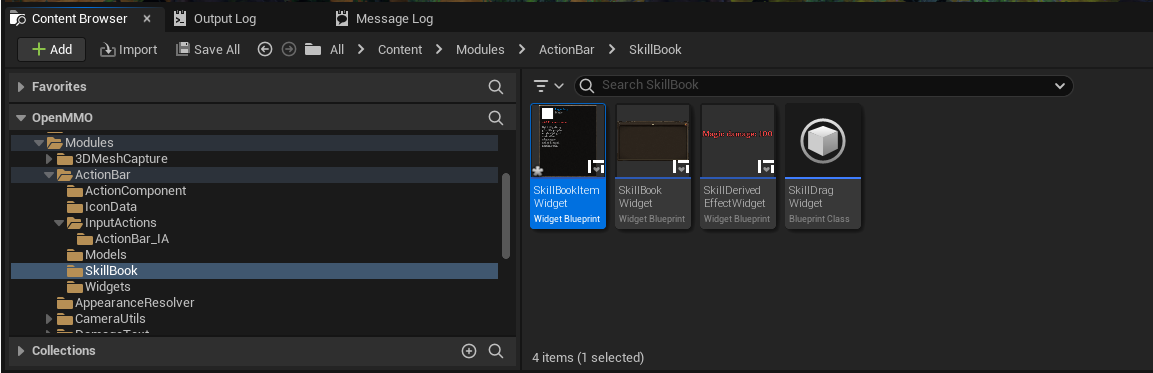Open the chevron after ActionBar breadcrumb
This screenshot has width=1153, height=373.
click(x=611, y=49)
